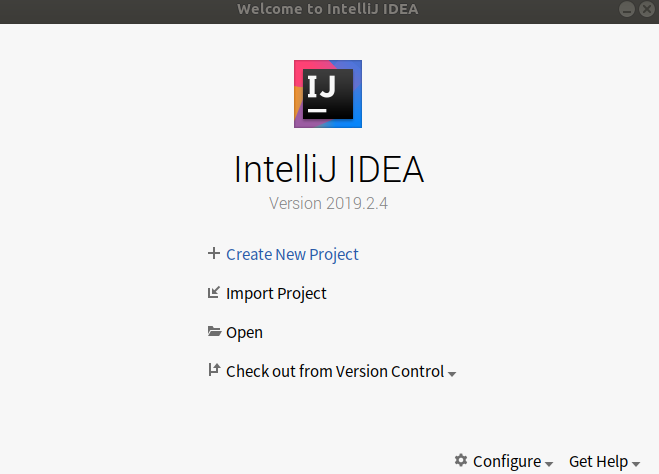Click the large IntelliJ IDEA title text
This screenshot has width=659, height=474.
(x=329, y=169)
